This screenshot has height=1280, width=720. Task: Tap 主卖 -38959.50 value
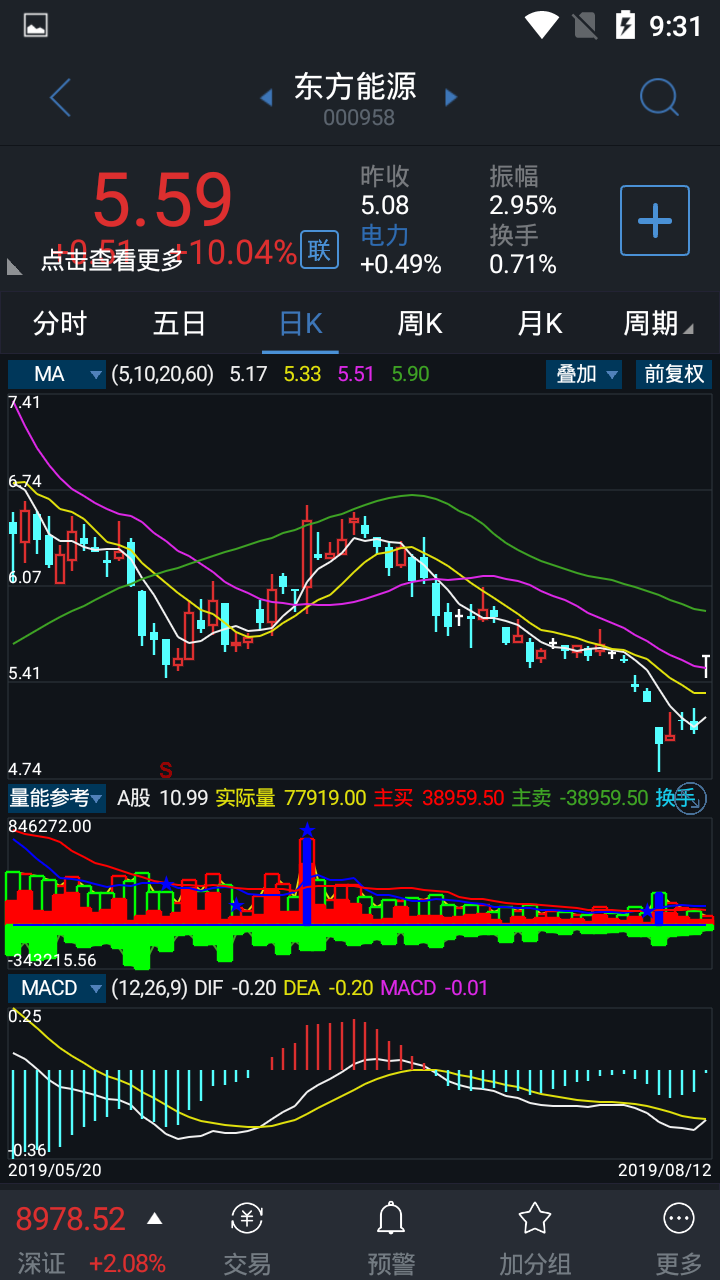(603, 798)
